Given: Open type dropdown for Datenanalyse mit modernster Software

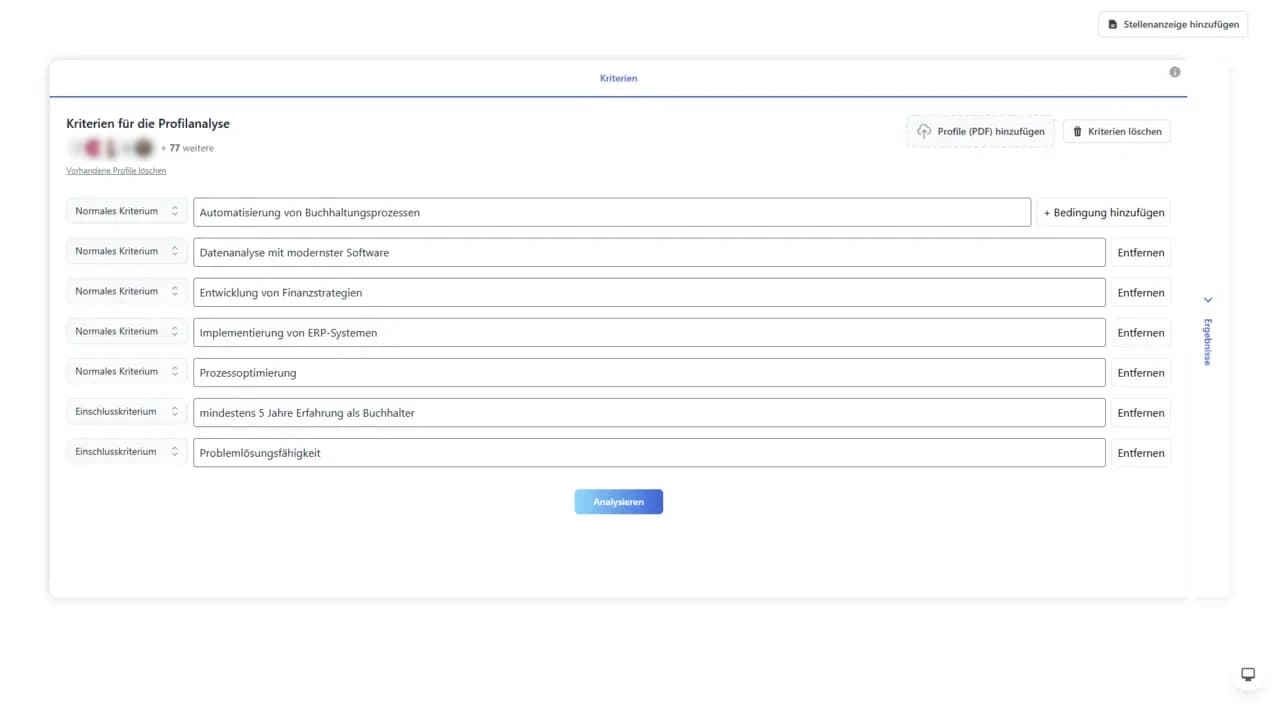Looking at the screenshot, I should coord(126,251).
